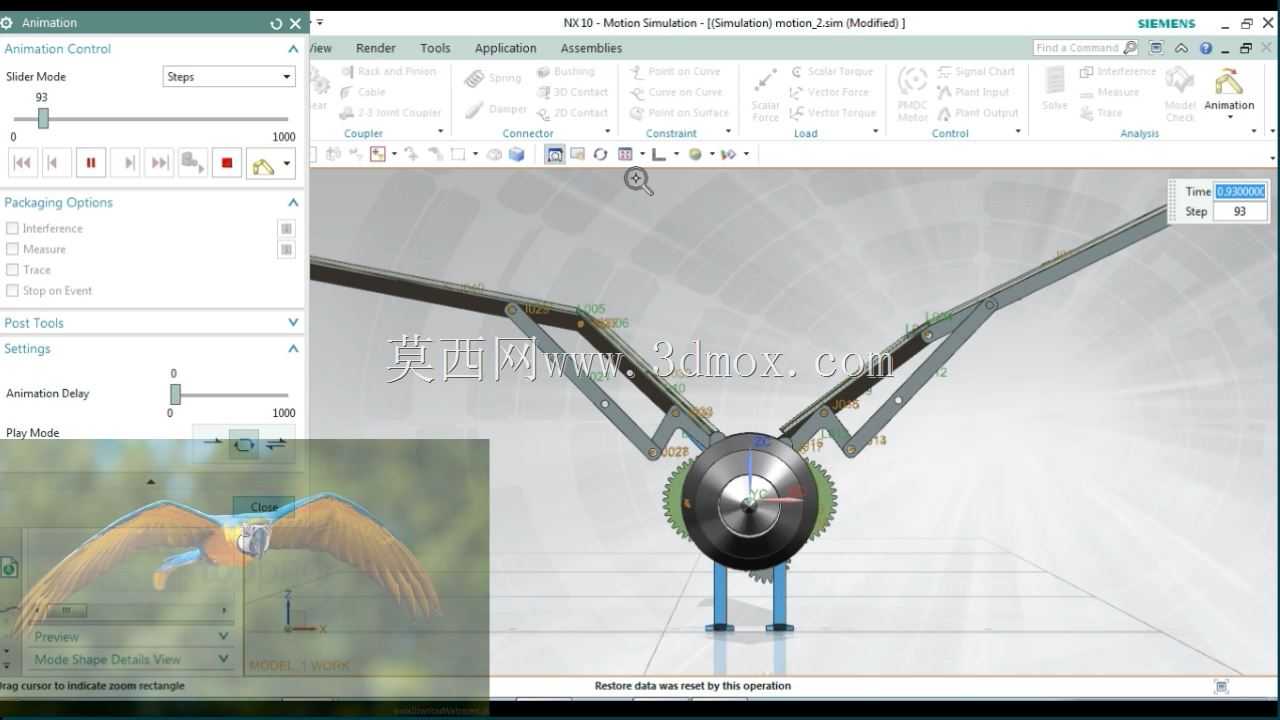1280x720 pixels.
Task: Click in the Find a Command search box
Action: [1086, 48]
